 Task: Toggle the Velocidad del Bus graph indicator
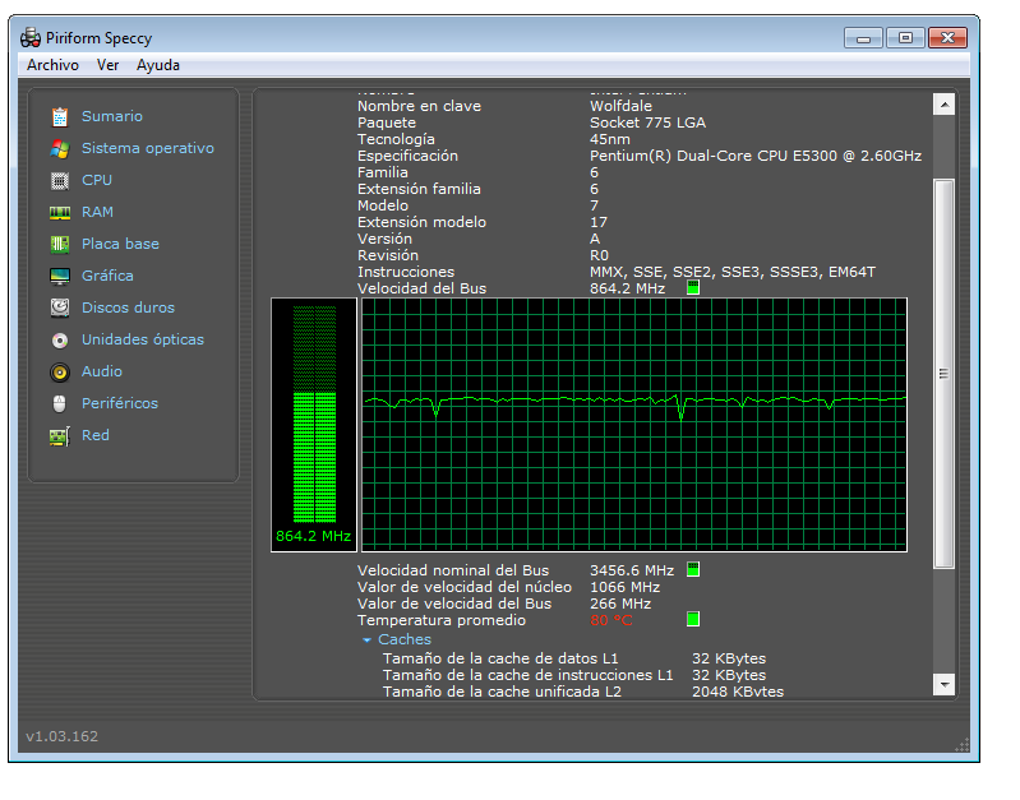693,289
